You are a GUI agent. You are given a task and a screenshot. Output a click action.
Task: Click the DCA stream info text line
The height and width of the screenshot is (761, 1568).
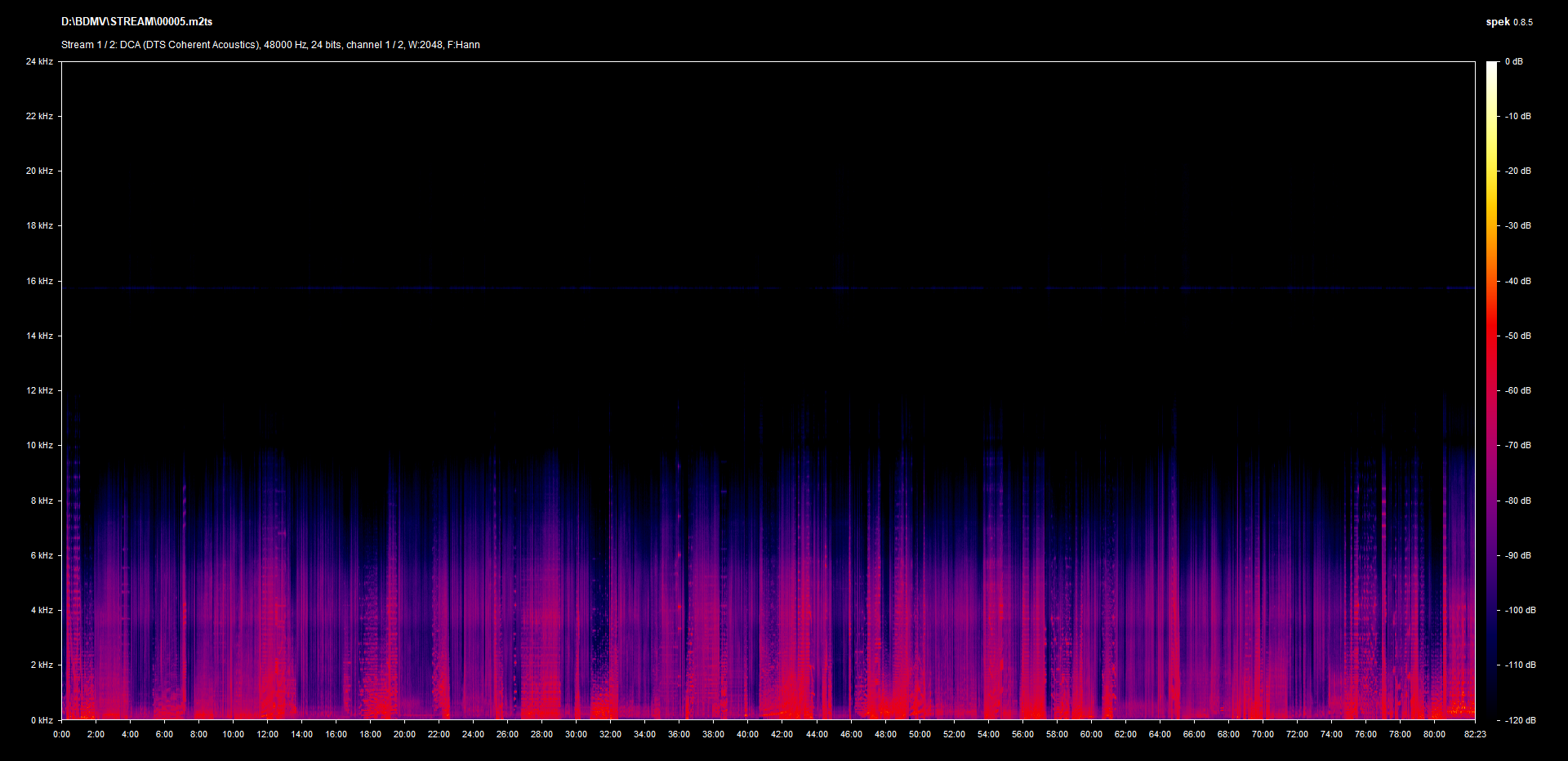click(270, 45)
